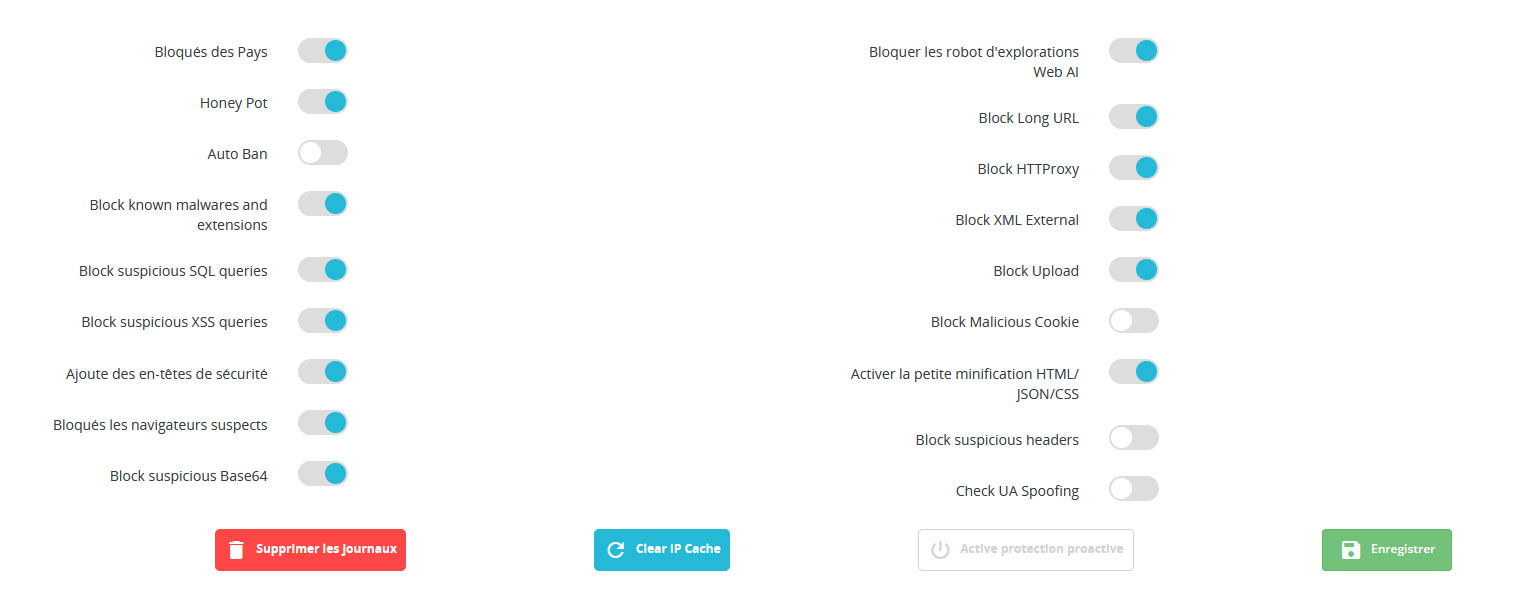
Task: Turn off the Honey Pot switch
Action: coord(323,102)
